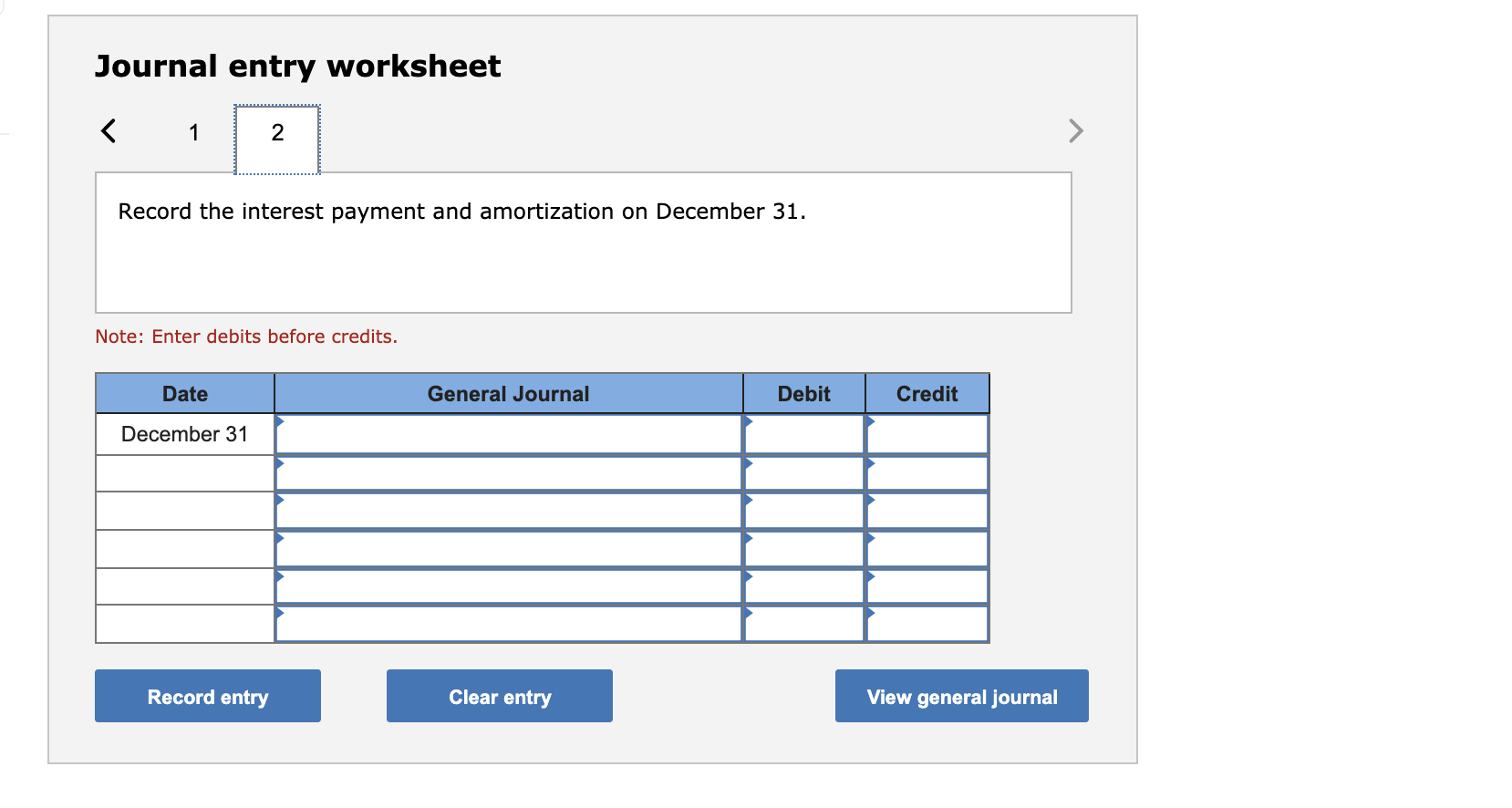
Task: Click the right navigation chevron arrow
Action: tap(1076, 131)
